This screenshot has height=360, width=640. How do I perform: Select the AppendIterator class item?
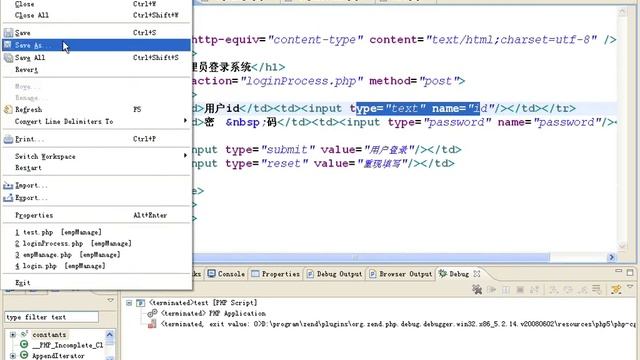click(58, 356)
